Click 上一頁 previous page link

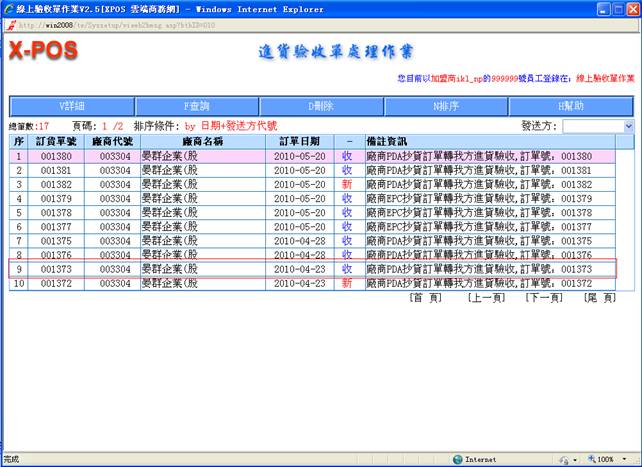click(486, 298)
